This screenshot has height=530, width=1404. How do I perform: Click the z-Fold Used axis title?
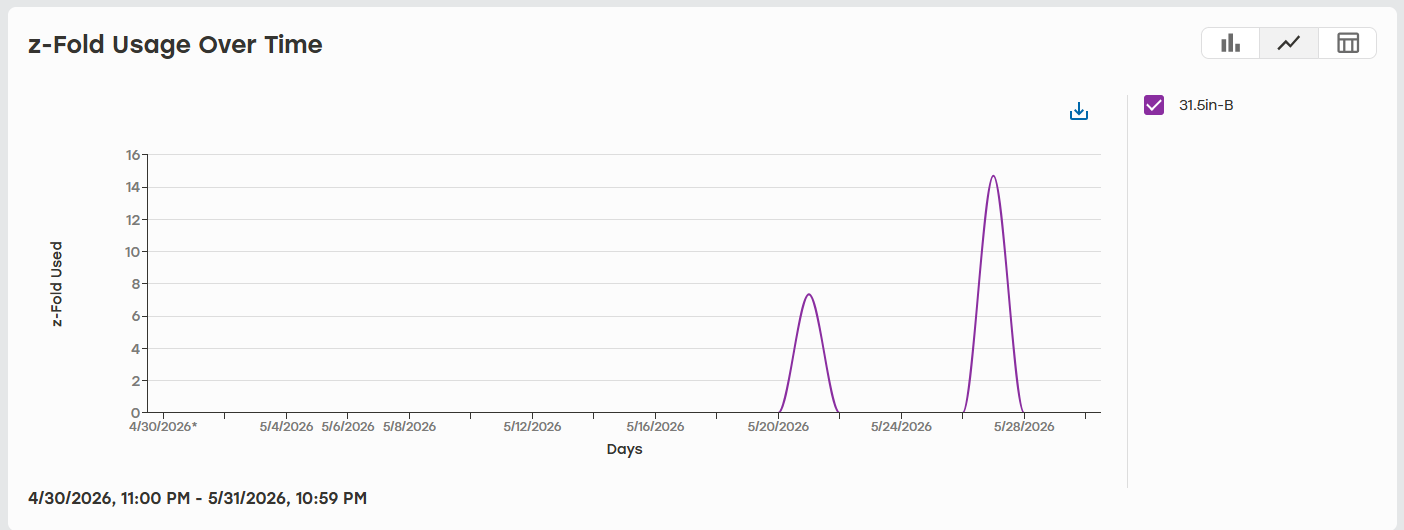pos(57,284)
